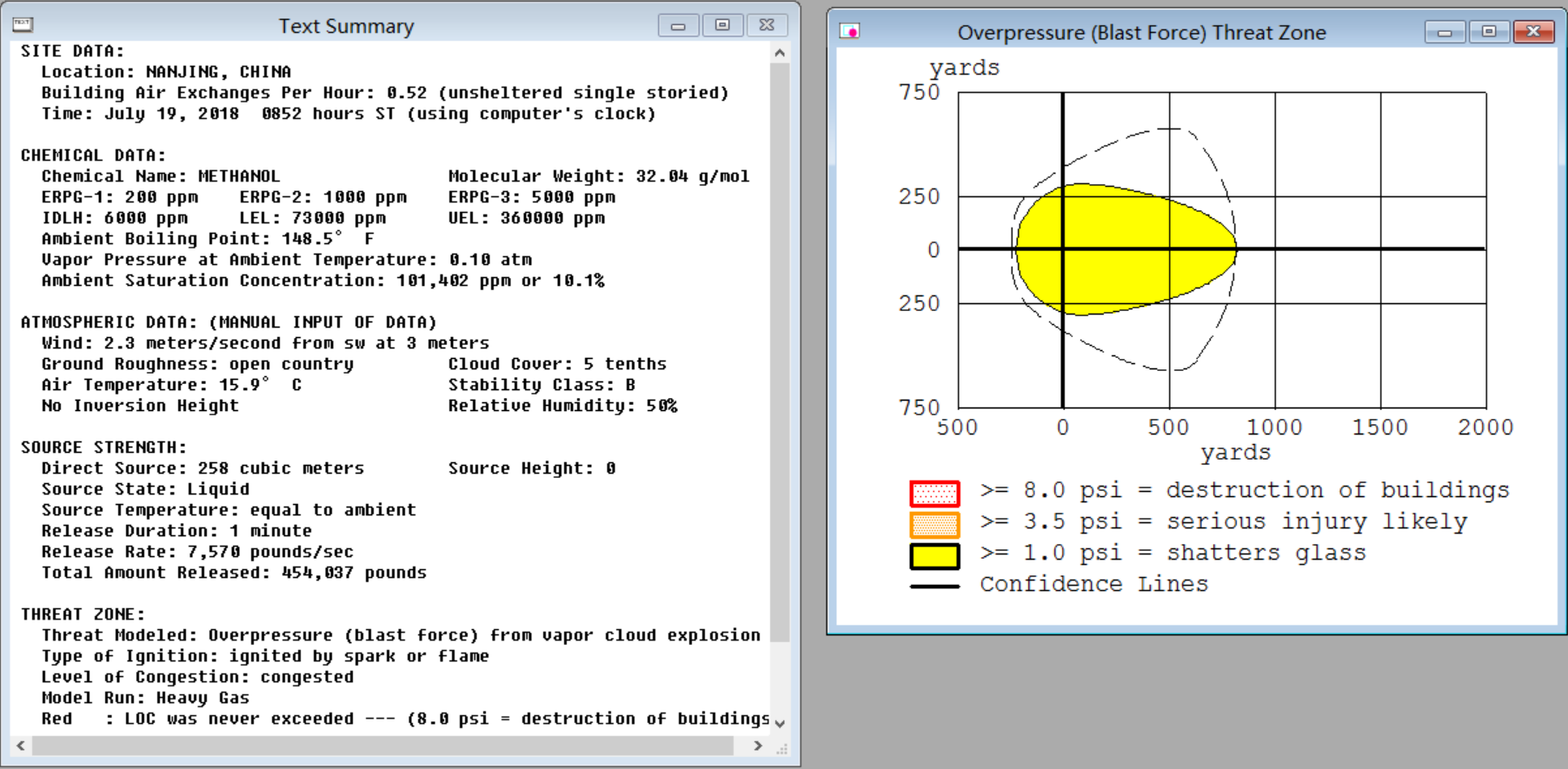Click the Text Summary scroll left arrow

tap(21, 746)
